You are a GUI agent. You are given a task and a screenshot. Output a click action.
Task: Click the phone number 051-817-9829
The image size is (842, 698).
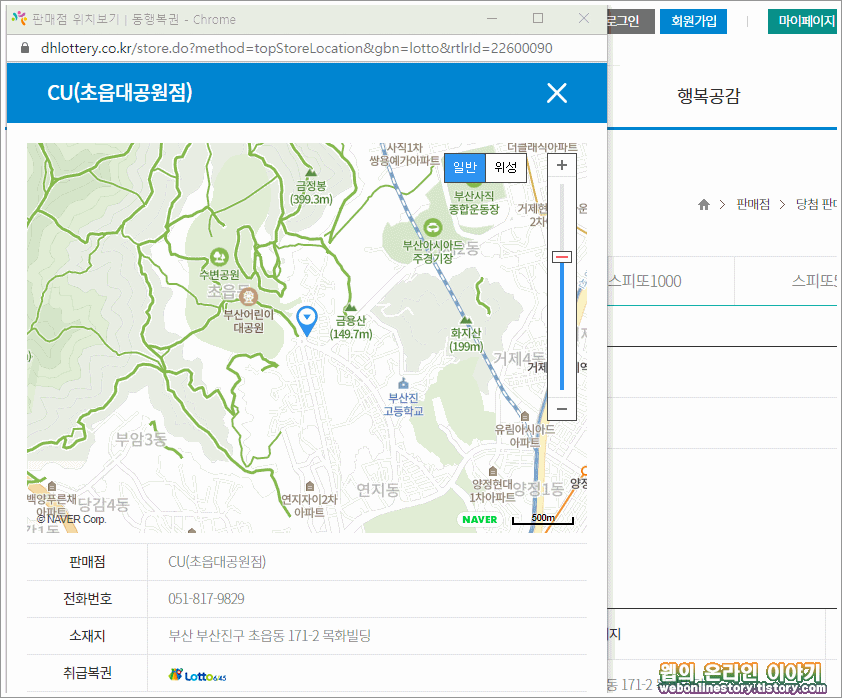click(x=206, y=599)
